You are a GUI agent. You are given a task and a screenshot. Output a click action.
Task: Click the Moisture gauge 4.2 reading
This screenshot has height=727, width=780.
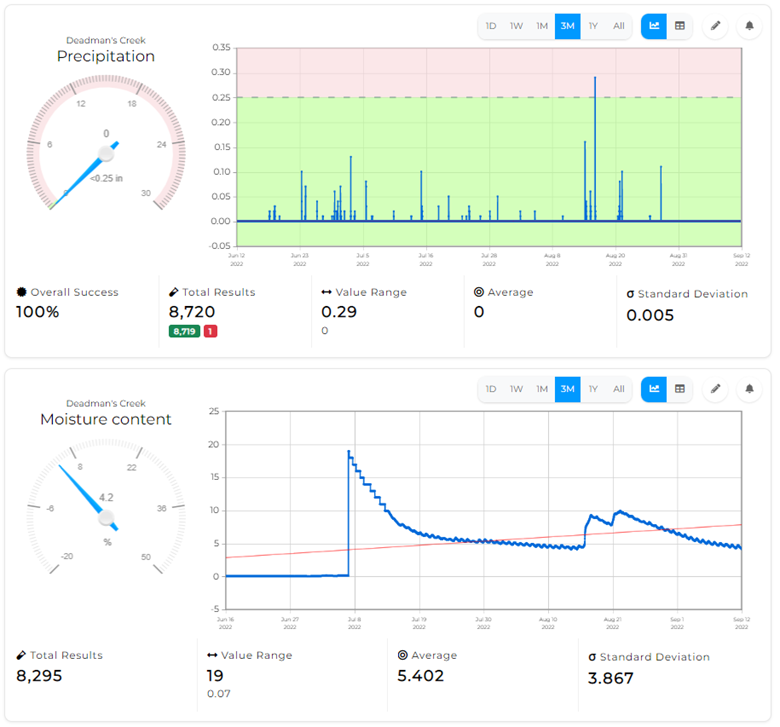(x=106, y=498)
